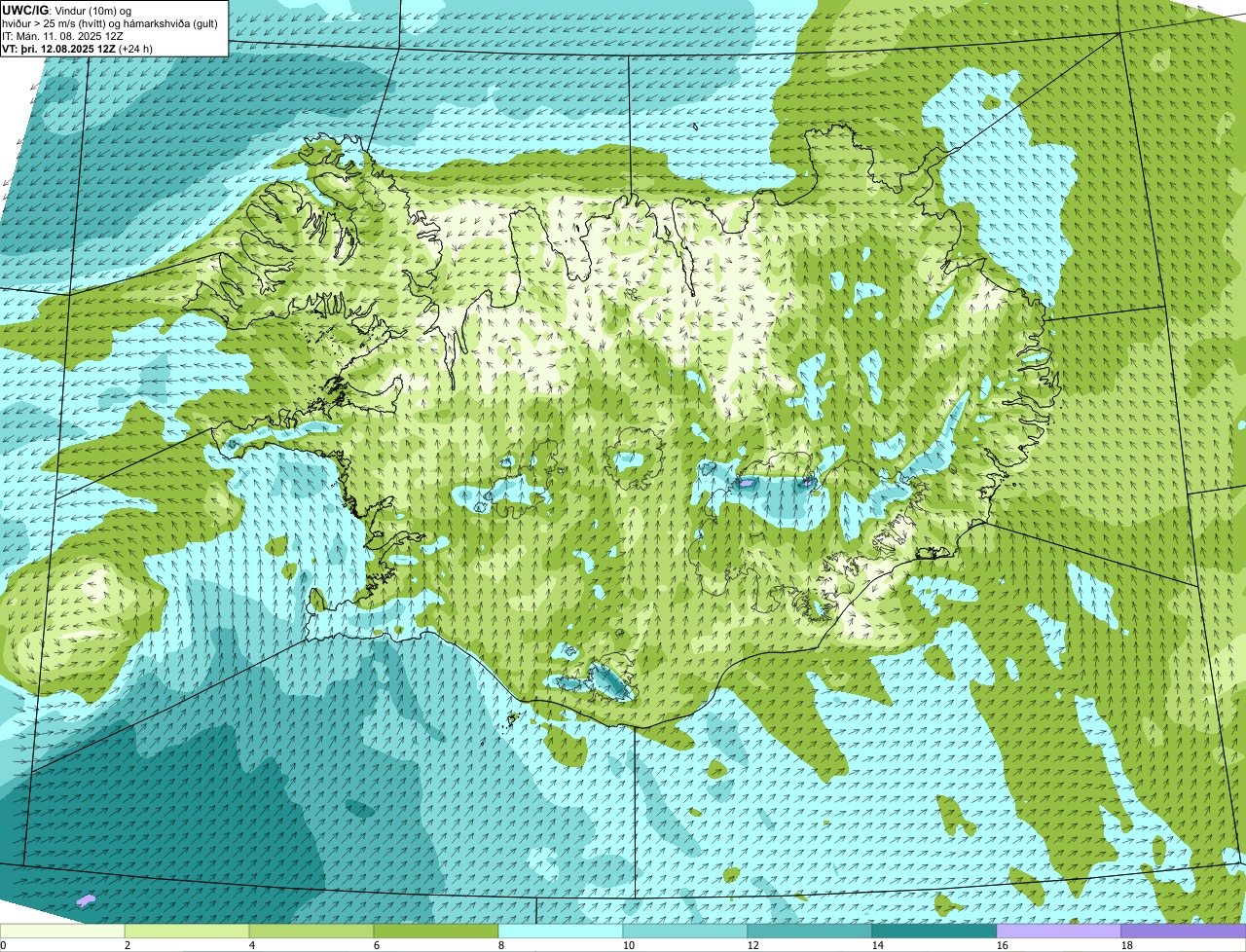The image size is (1246, 952).
Task: Select the 8–10 light cyan scale swatch
Action: click(x=561, y=931)
